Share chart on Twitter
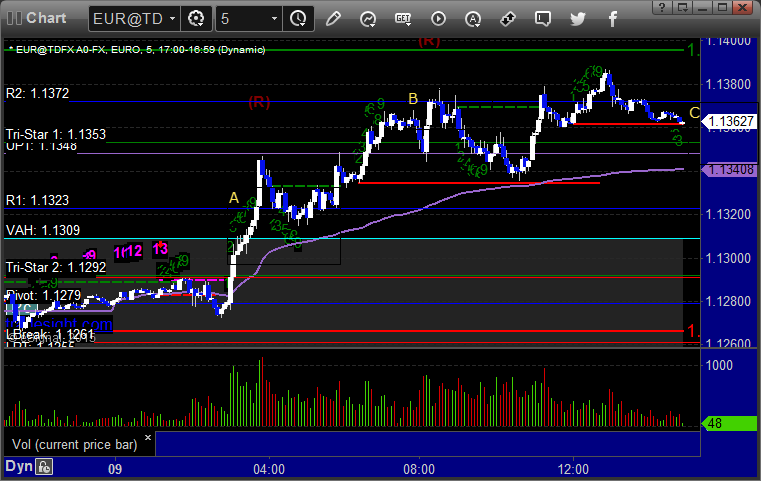Viewport: 761px width, 481px height. pos(578,19)
